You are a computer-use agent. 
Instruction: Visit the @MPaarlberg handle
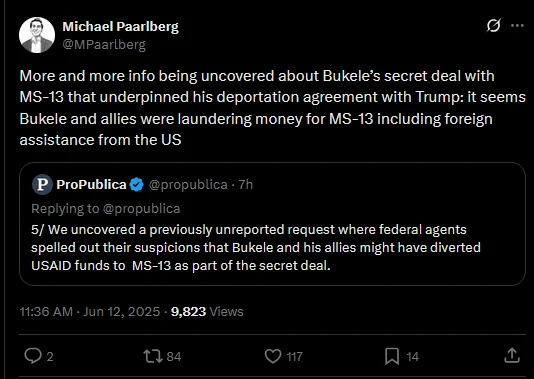[104, 45]
